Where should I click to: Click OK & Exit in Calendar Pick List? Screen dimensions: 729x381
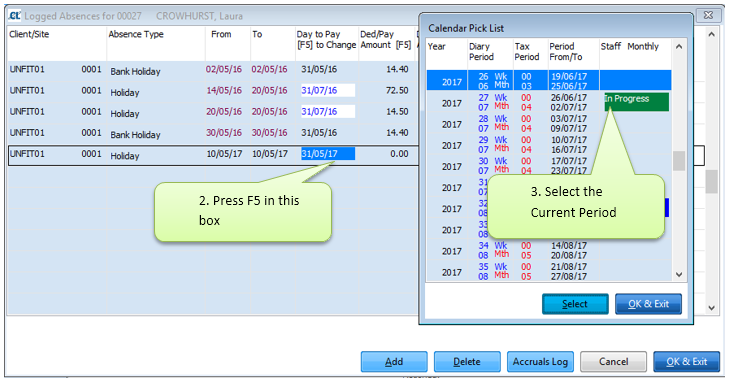click(649, 304)
